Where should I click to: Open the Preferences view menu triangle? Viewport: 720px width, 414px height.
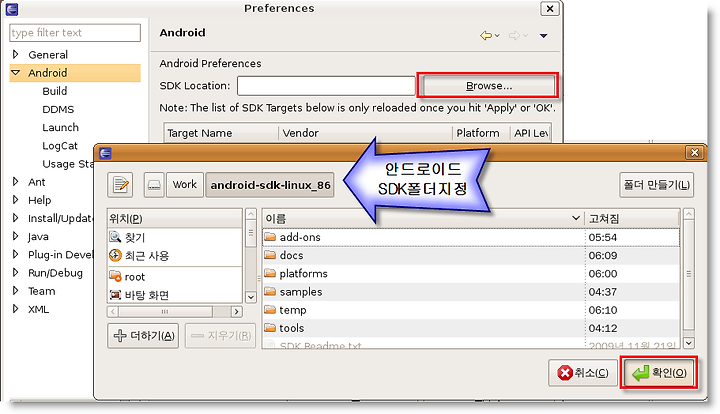[543, 36]
